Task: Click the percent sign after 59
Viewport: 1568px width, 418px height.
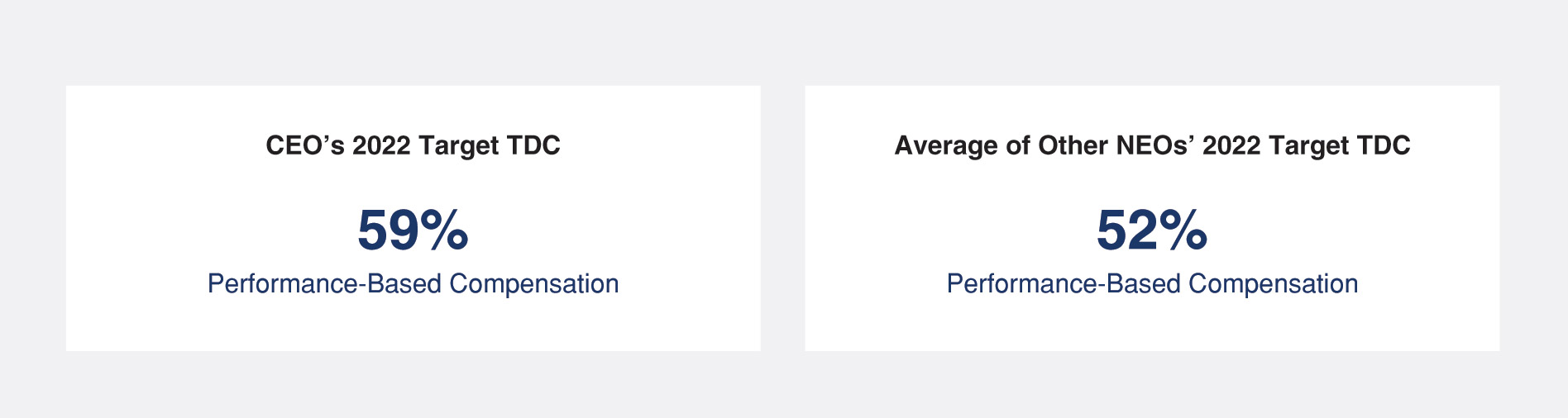Action: 444,230
